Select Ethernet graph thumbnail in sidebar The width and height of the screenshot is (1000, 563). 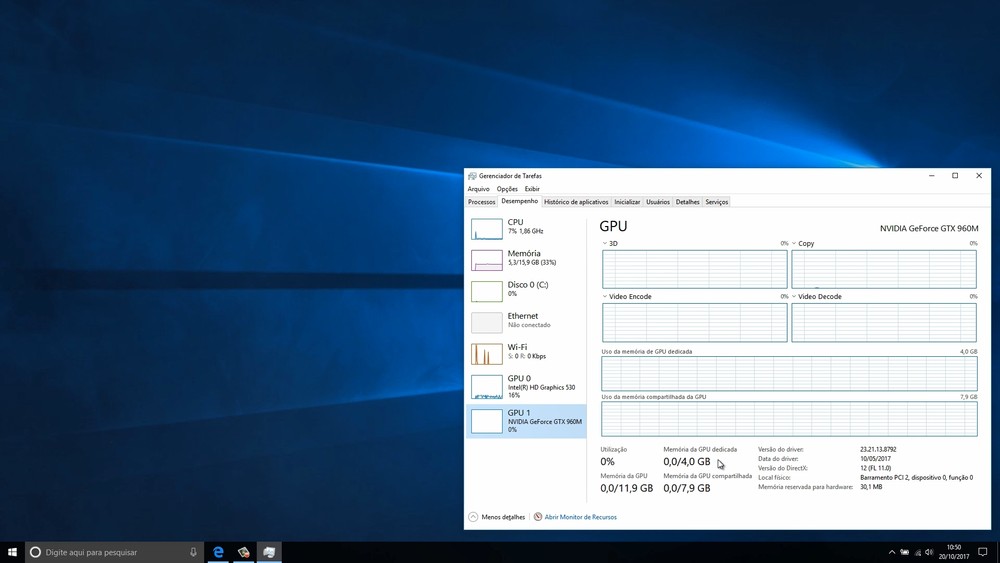point(487,323)
